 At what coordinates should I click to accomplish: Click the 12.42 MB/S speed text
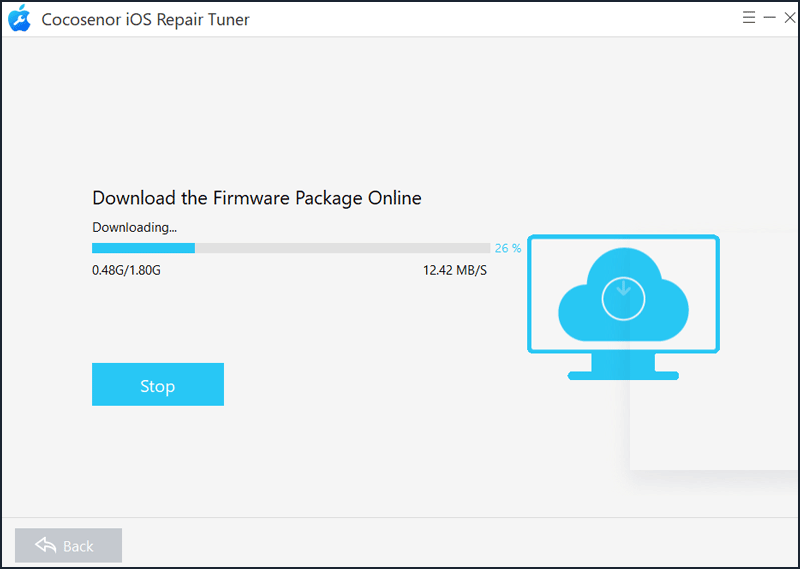point(455,270)
